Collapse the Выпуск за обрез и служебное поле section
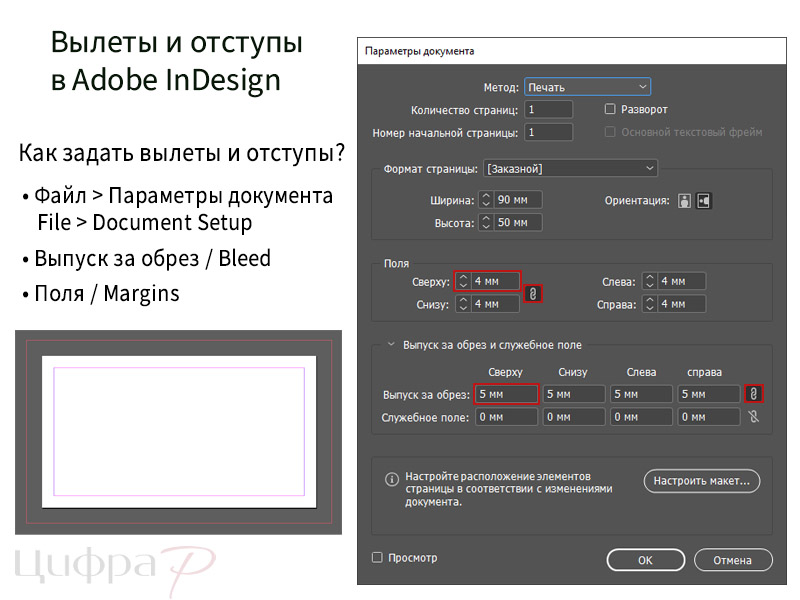Screen dimensions: 800x600 [391, 344]
